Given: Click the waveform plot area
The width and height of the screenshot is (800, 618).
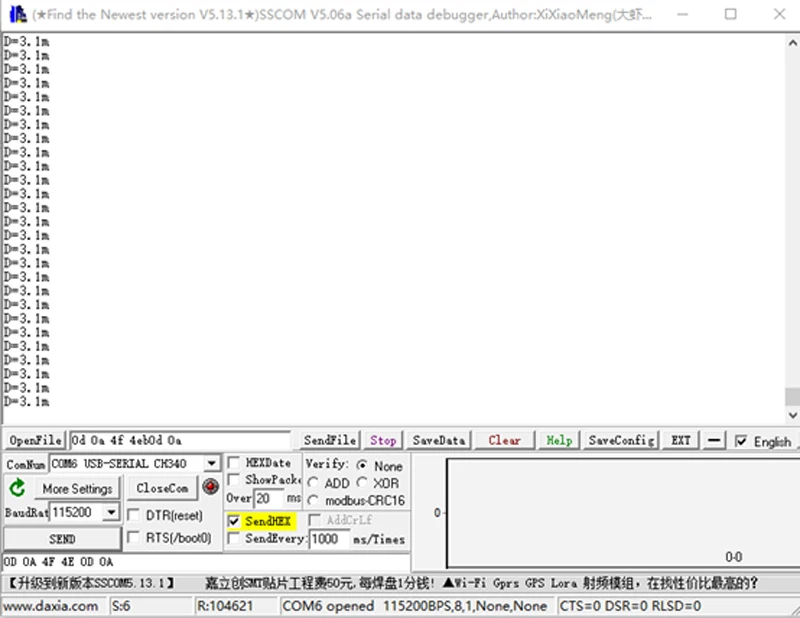Looking at the screenshot, I should 622,513.
